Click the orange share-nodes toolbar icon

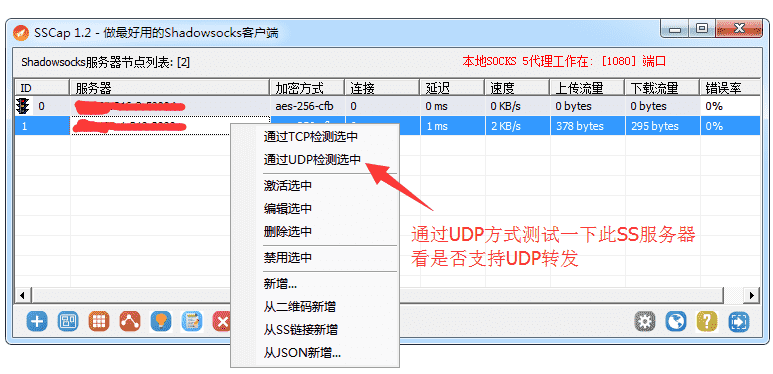[130, 322]
